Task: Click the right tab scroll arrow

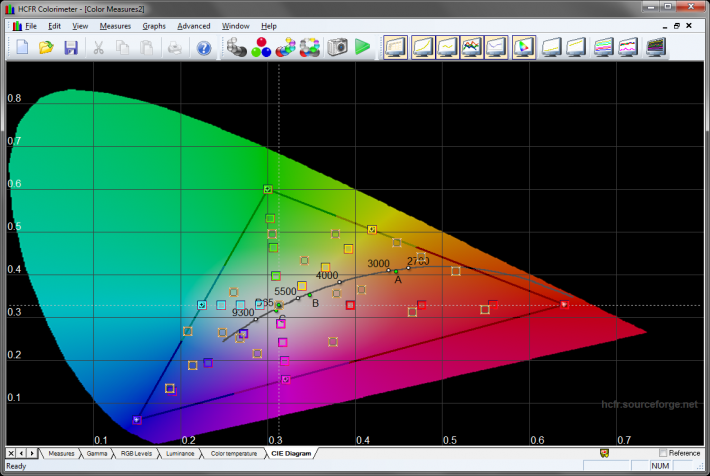Action: point(32,453)
